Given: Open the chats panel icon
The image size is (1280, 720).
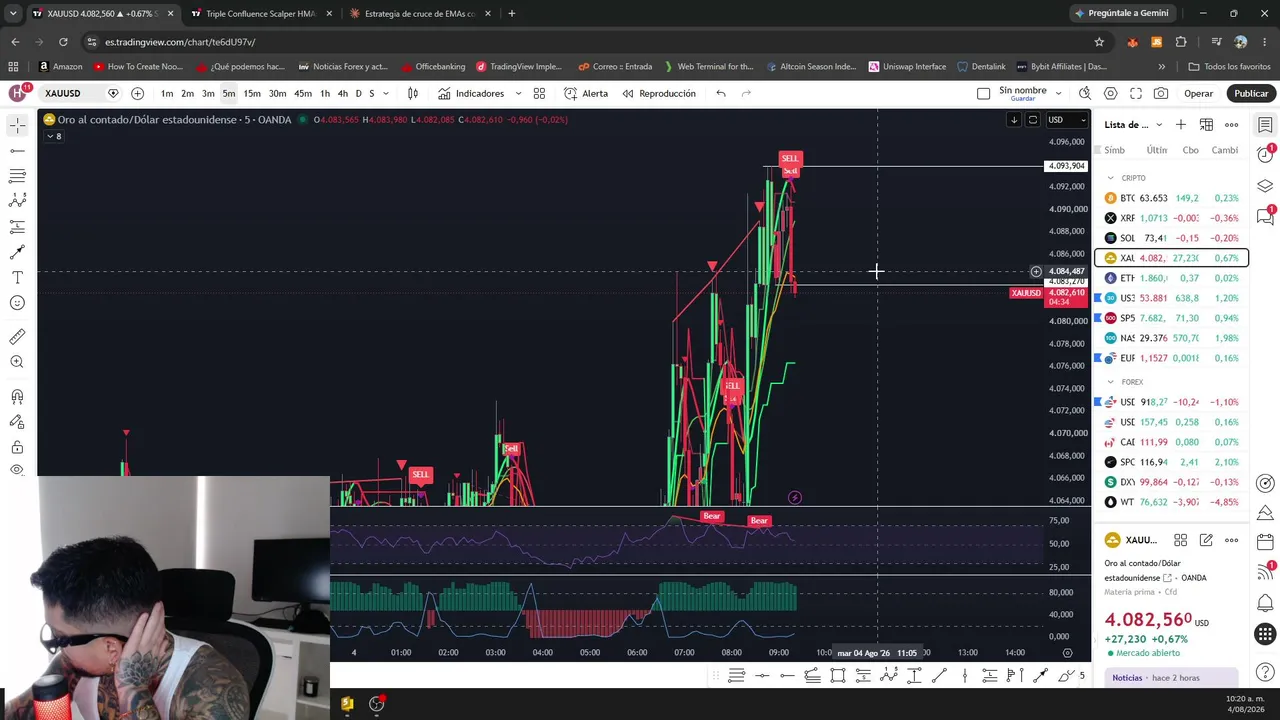Looking at the screenshot, I should click(x=1265, y=215).
